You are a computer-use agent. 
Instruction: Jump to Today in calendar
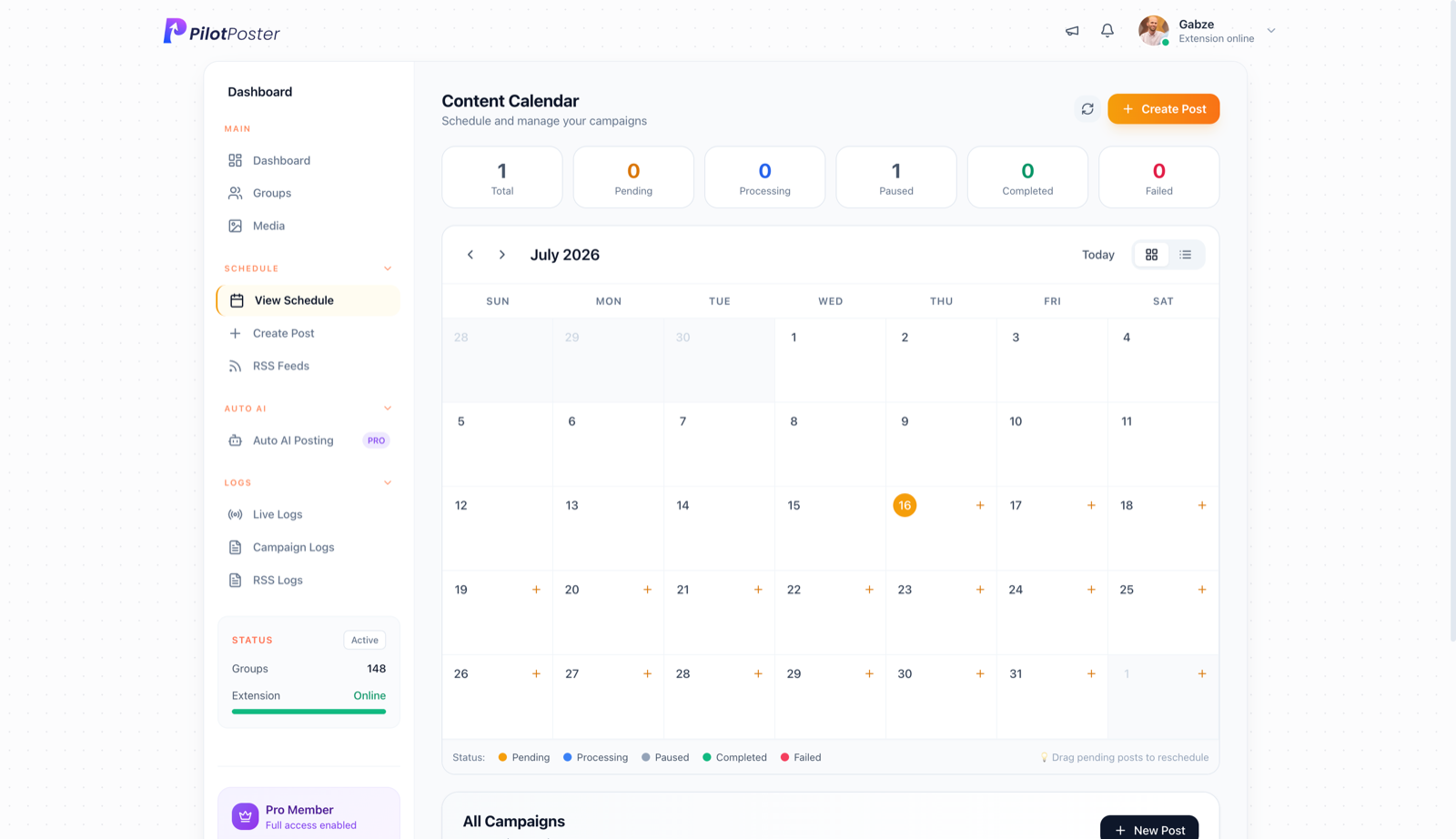(x=1097, y=255)
